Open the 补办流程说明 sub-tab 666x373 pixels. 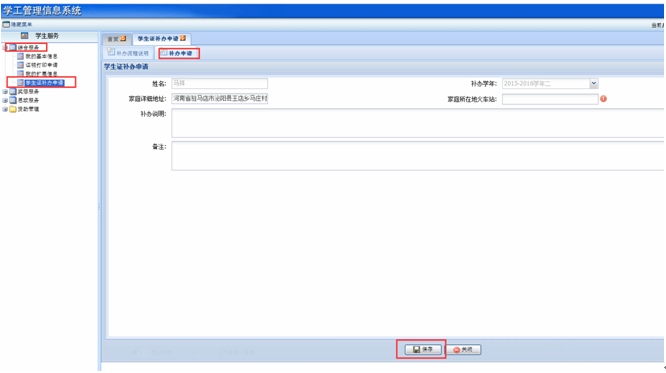coord(128,53)
